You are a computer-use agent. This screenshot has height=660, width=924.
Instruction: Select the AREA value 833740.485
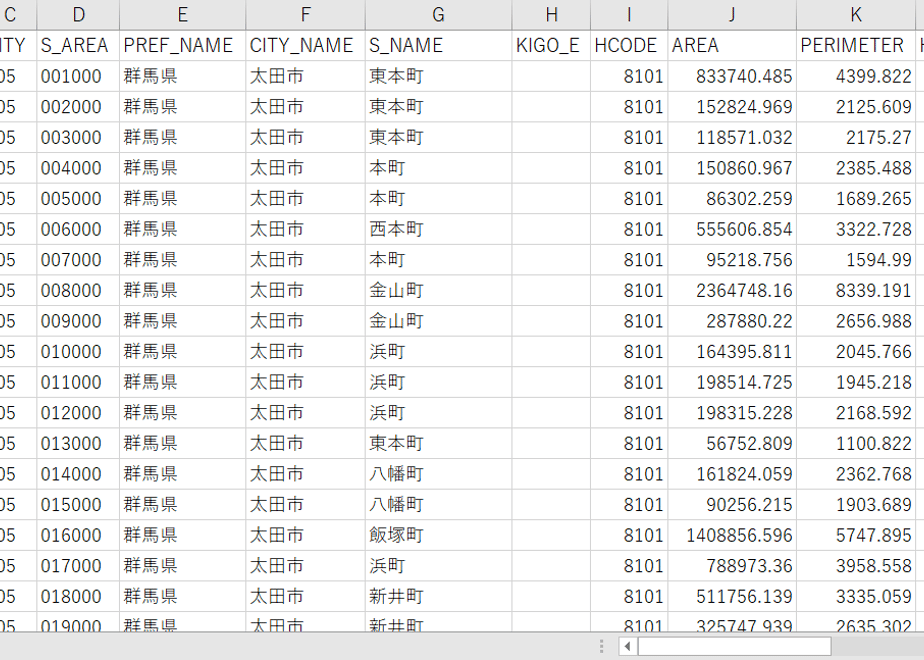(x=732, y=76)
